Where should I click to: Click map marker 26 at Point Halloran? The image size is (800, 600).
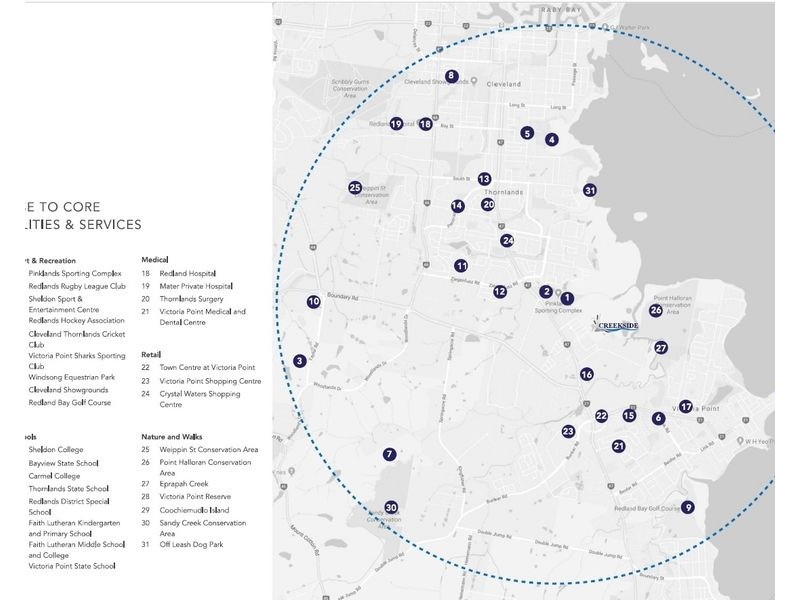pyautogui.click(x=656, y=310)
